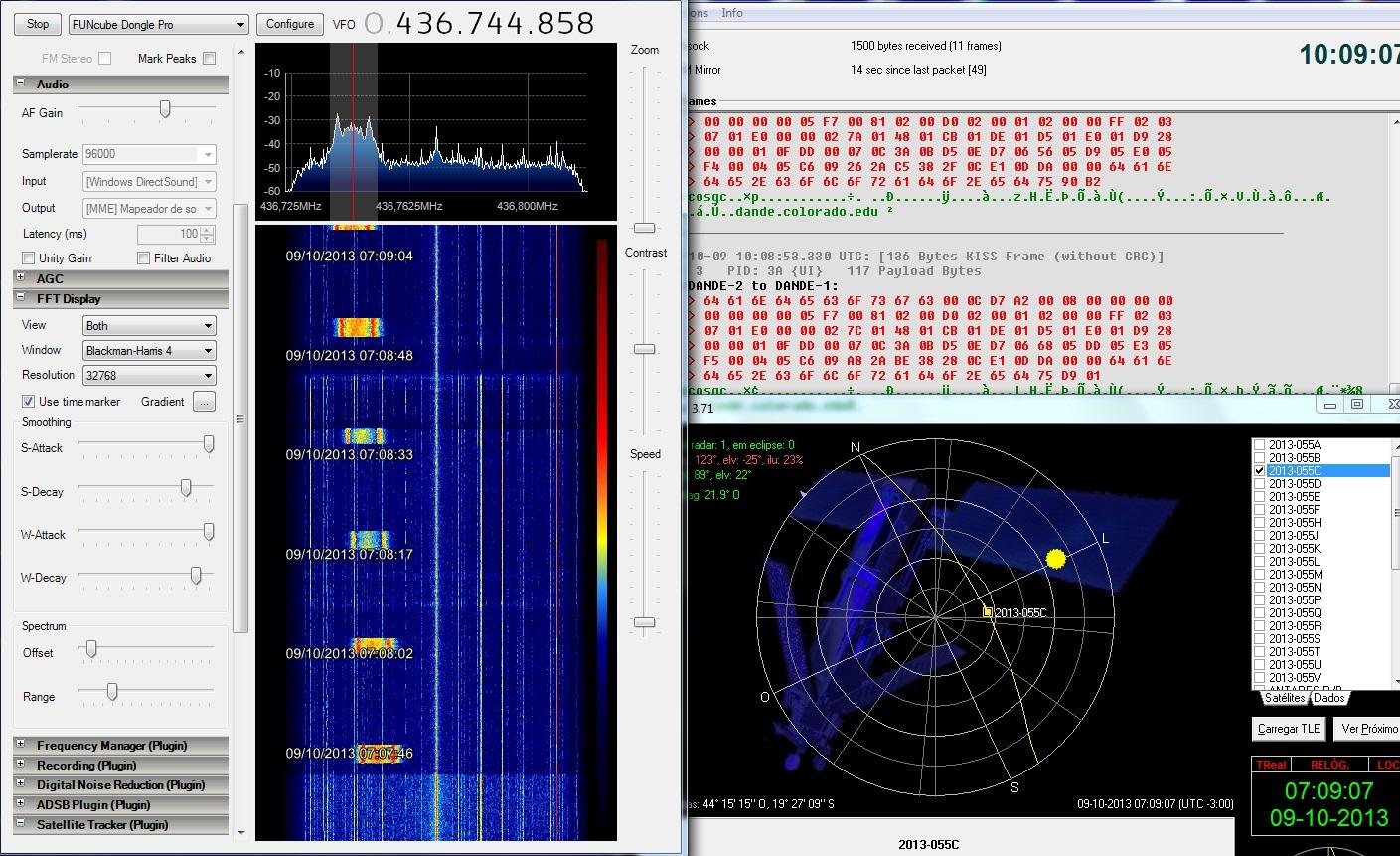
Task: Check satellite 2013-055V in the list
Action: click(x=1260, y=678)
